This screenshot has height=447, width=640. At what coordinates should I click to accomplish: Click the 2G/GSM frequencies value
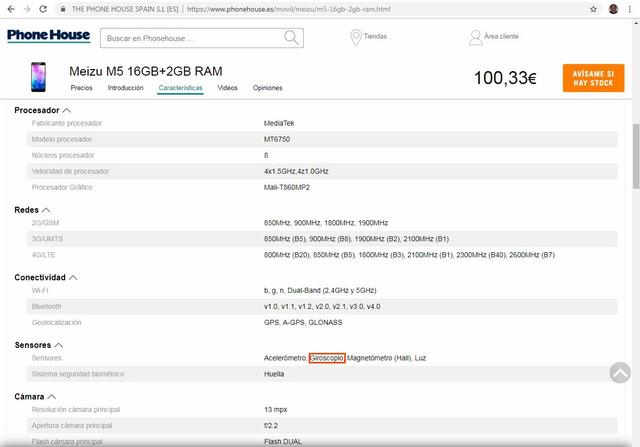(326, 223)
